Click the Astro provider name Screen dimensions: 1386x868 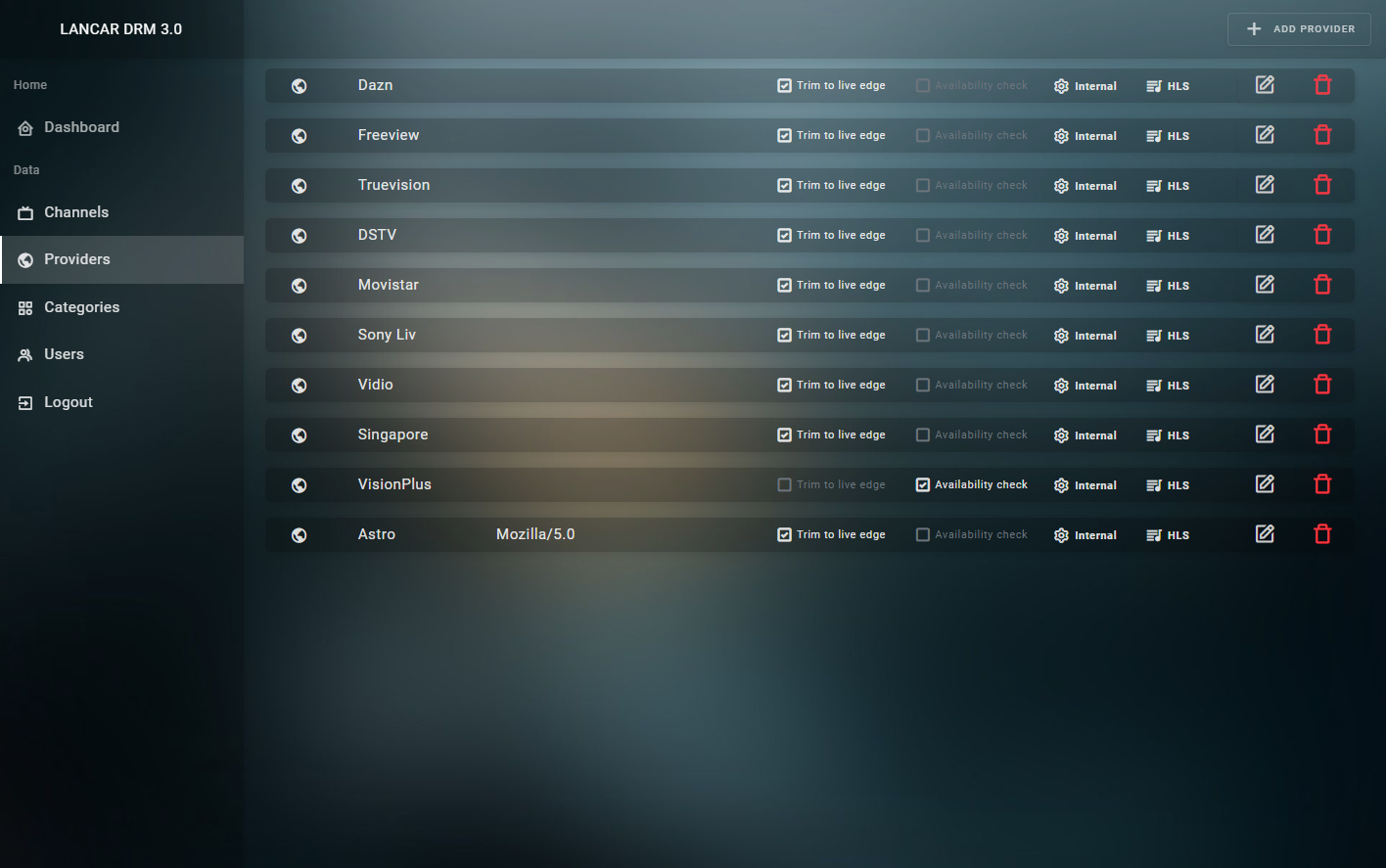pyautogui.click(x=377, y=534)
